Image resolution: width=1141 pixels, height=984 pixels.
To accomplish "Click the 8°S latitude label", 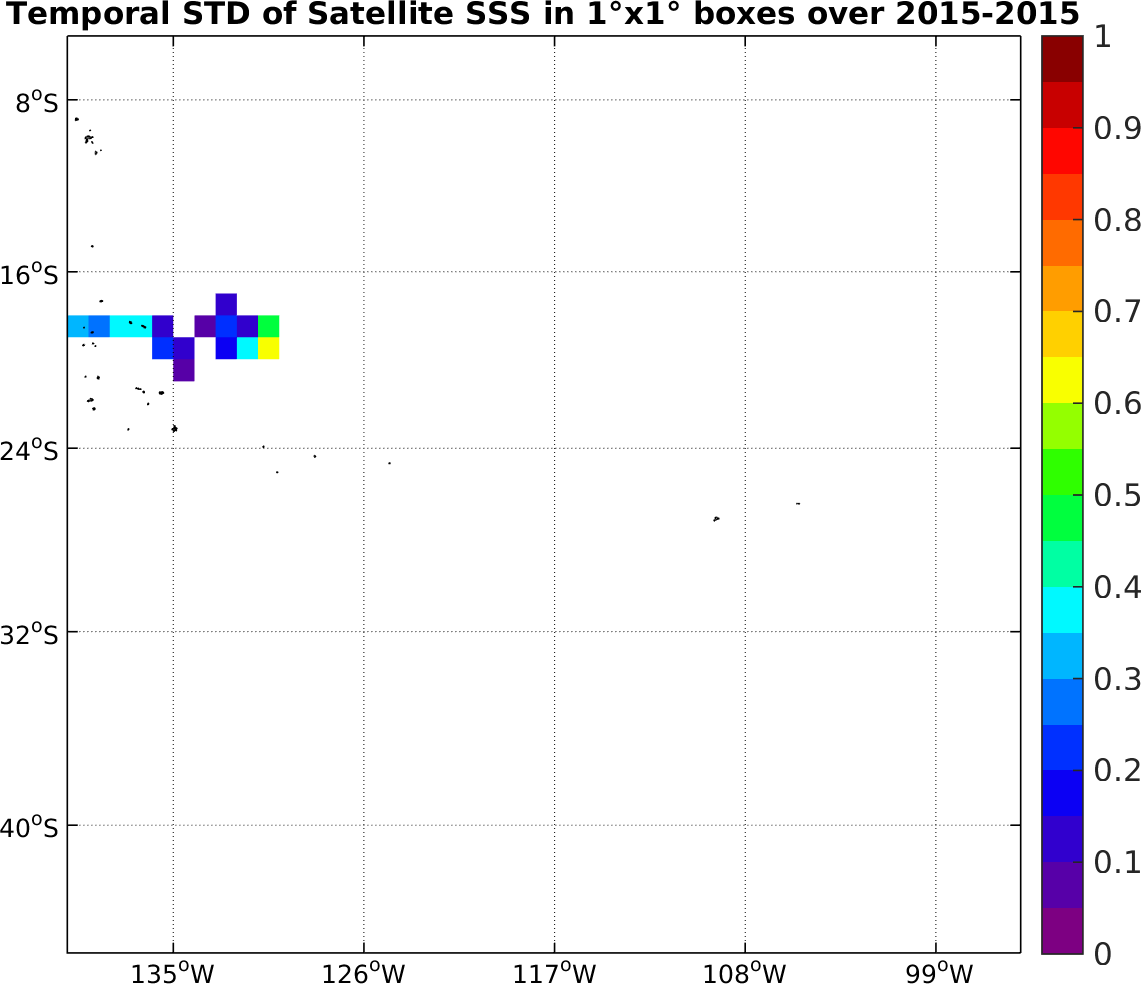I will [x=36, y=103].
